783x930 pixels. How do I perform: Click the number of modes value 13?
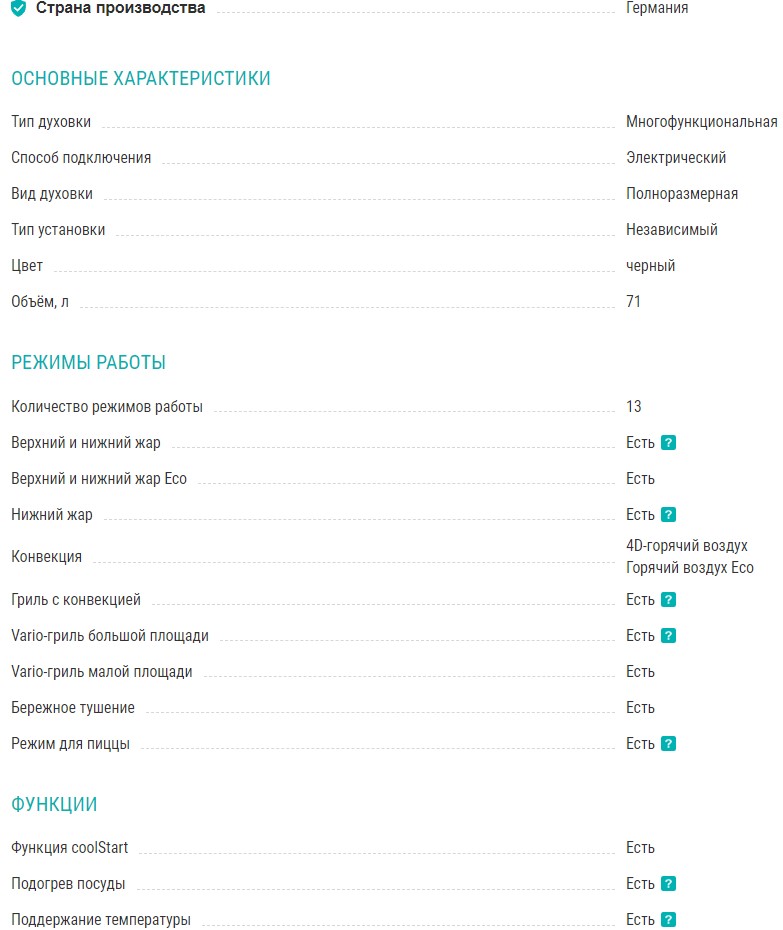point(634,407)
